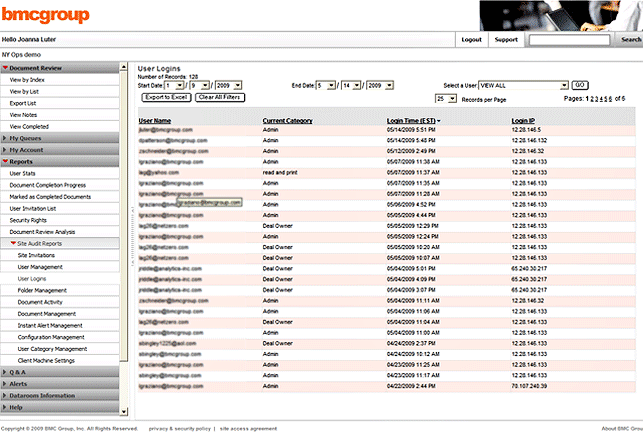Click the bmcgroup logo
This screenshot has height=433, width=643.
pyautogui.click(x=45, y=14)
